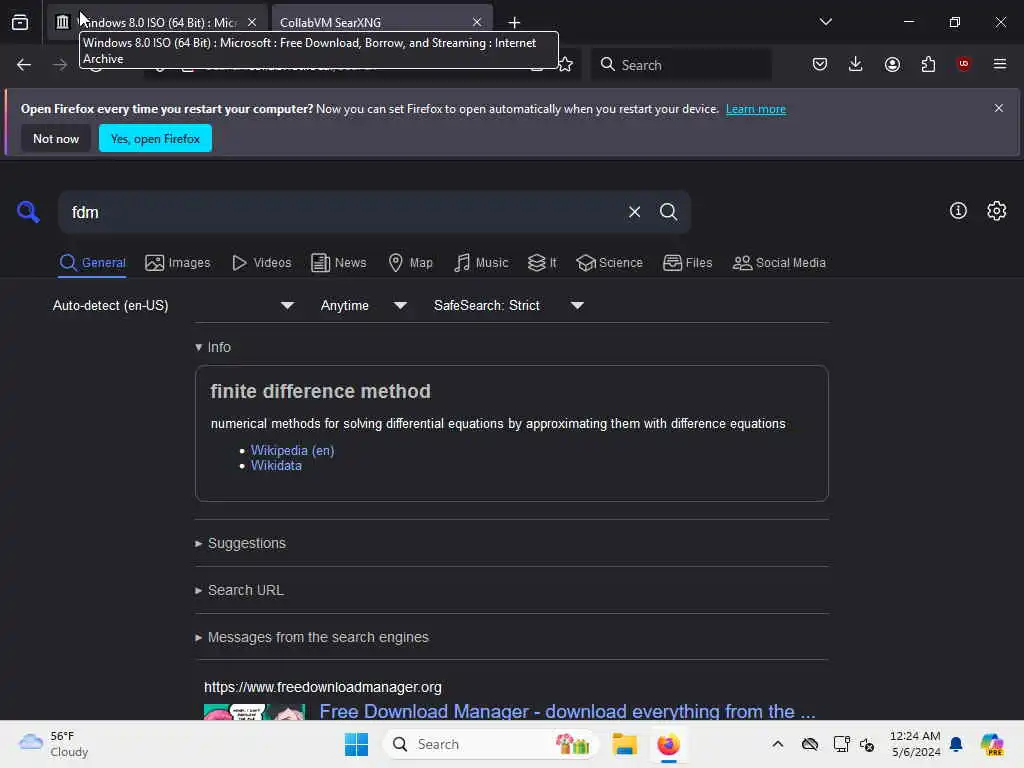Expand Messages from the search engines
Image resolution: width=1024 pixels, height=768 pixels.
[312, 637]
